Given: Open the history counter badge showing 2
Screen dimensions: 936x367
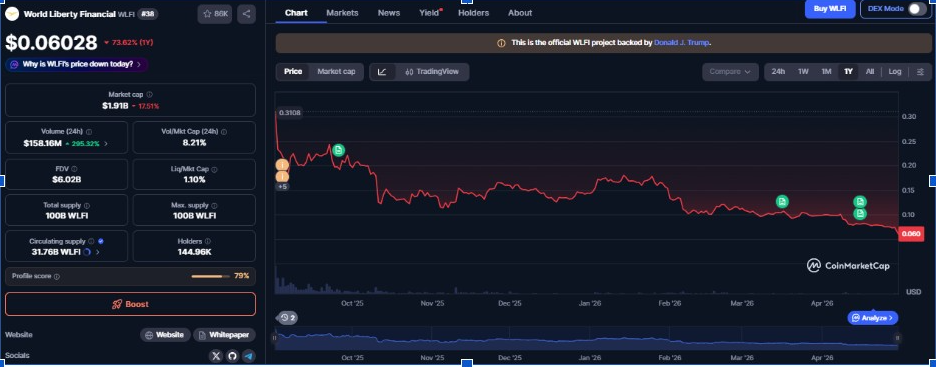Looking at the screenshot, I should (x=288, y=318).
